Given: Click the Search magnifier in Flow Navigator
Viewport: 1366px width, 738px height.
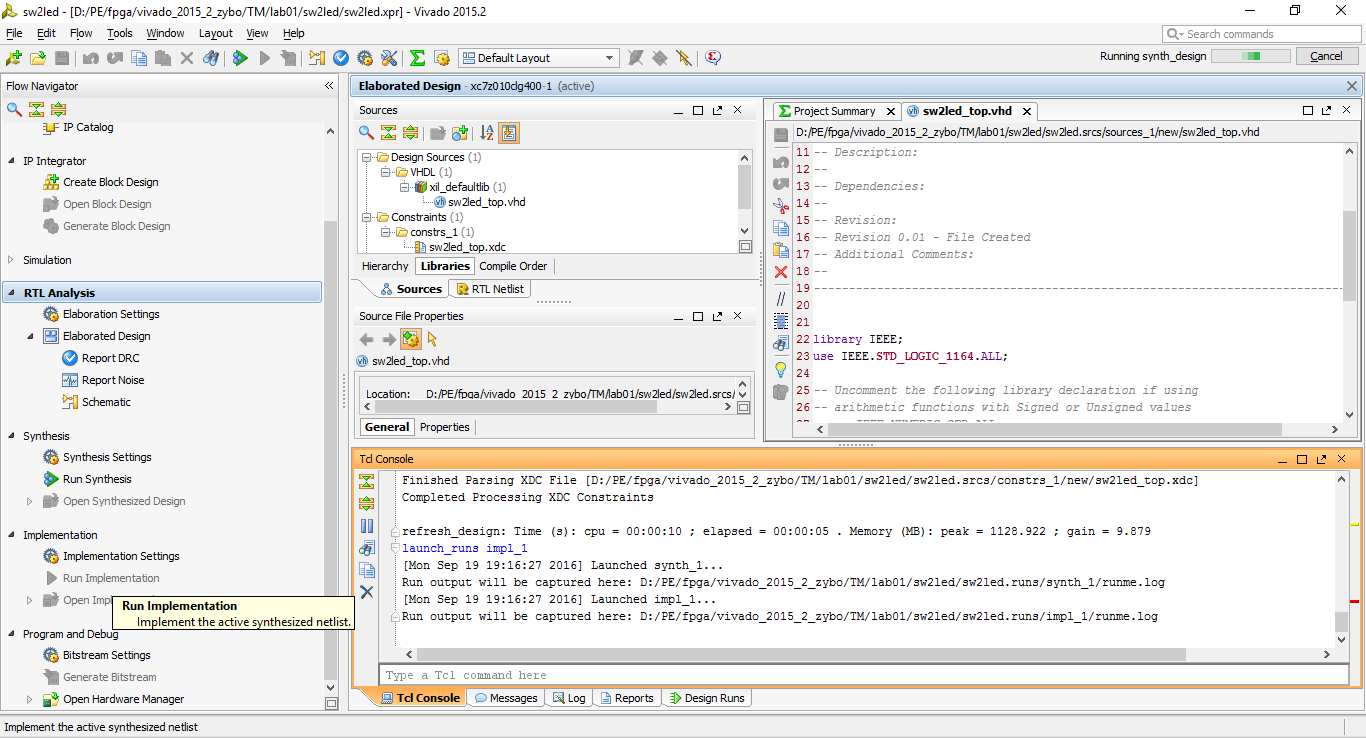Looking at the screenshot, I should coord(14,109).
